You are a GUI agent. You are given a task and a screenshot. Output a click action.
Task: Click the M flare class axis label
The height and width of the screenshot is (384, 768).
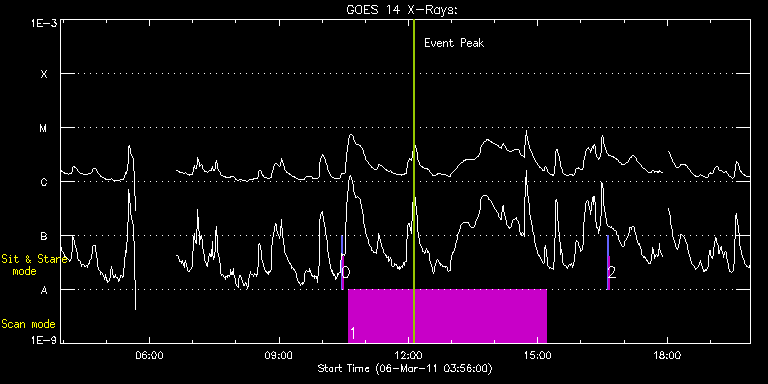pyautogui.click(x=44, y=128)
